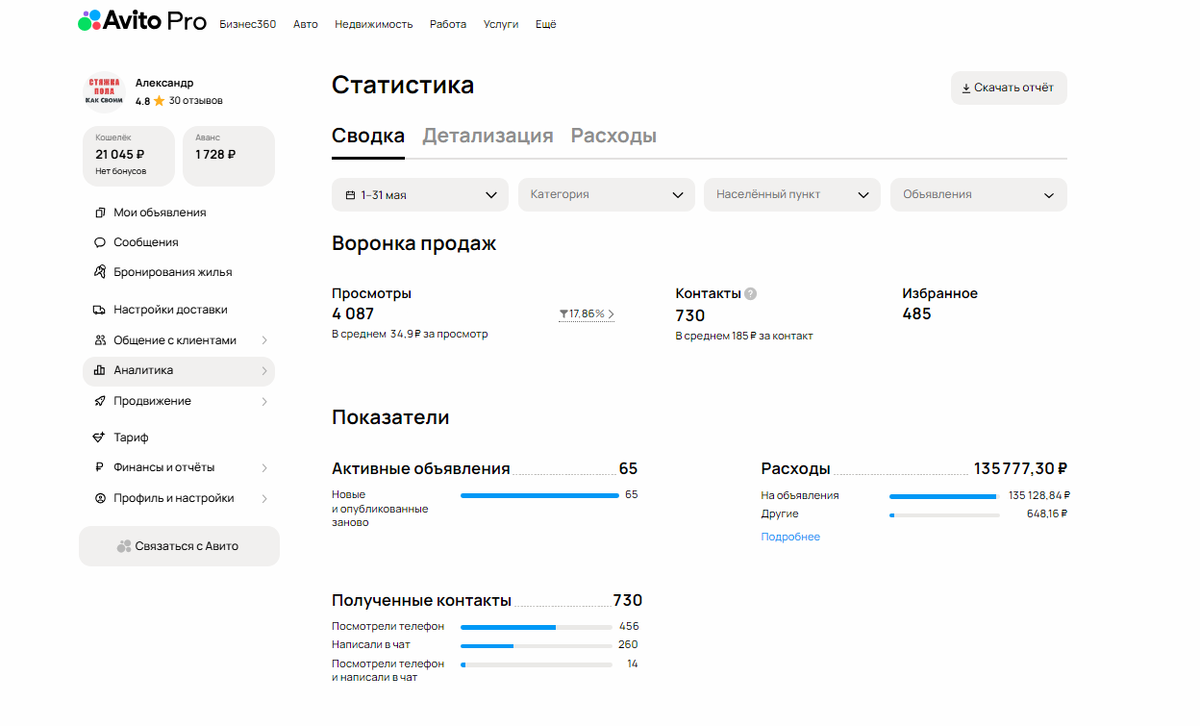The width and height of the screenshot is (1200, 726).
Task: Click the Мои объявления sidebar icon
Action: [x=99, y=213]
